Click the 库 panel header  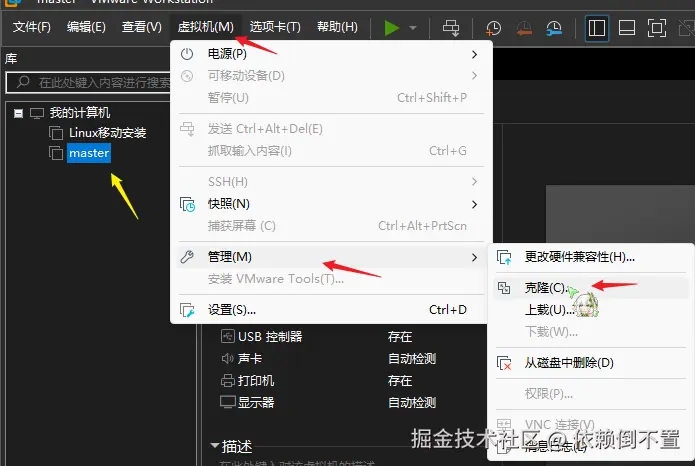coord(11,59)
